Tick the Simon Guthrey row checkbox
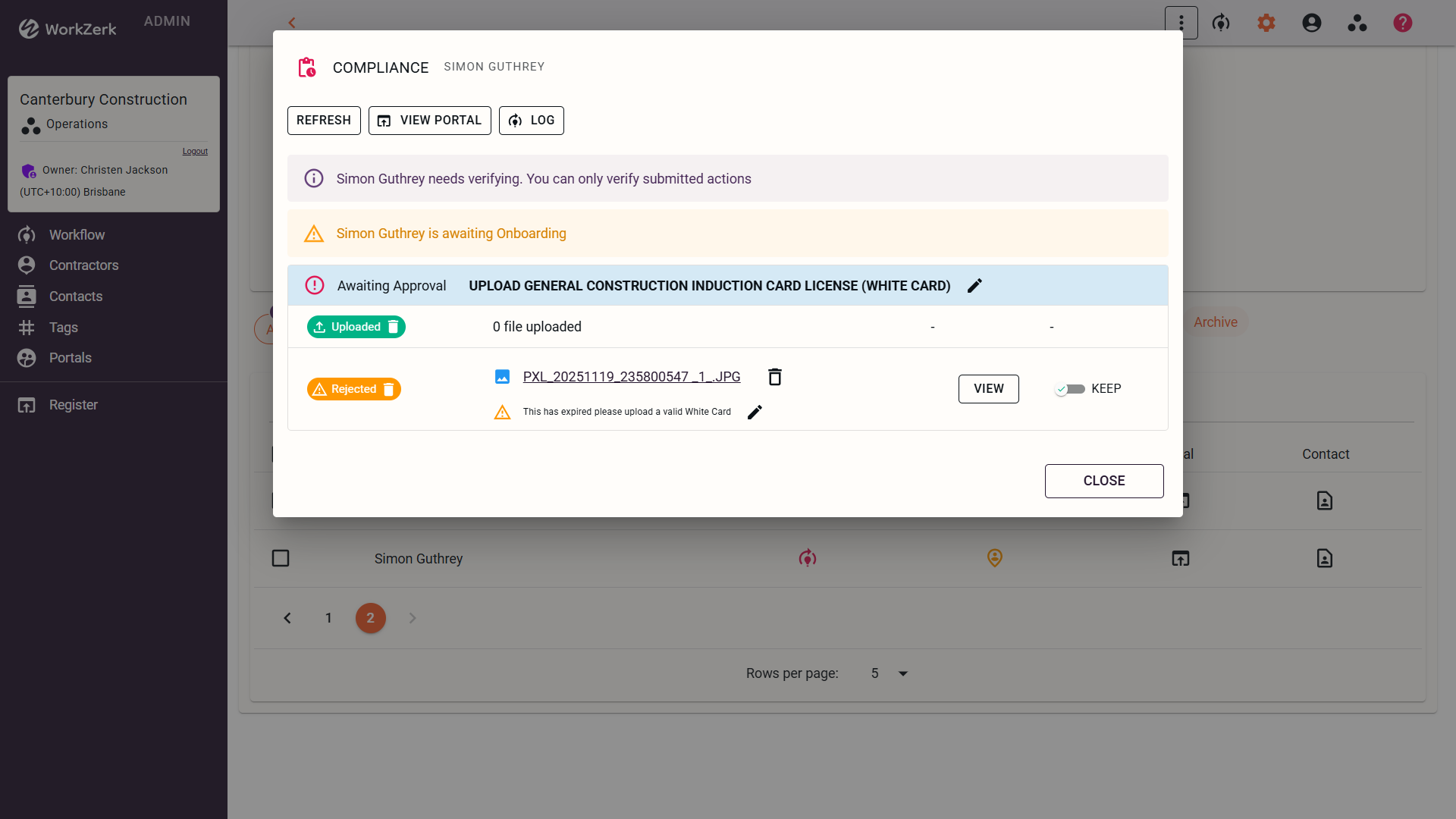Viewport: 1456px width, 819px height. (281, 559)
